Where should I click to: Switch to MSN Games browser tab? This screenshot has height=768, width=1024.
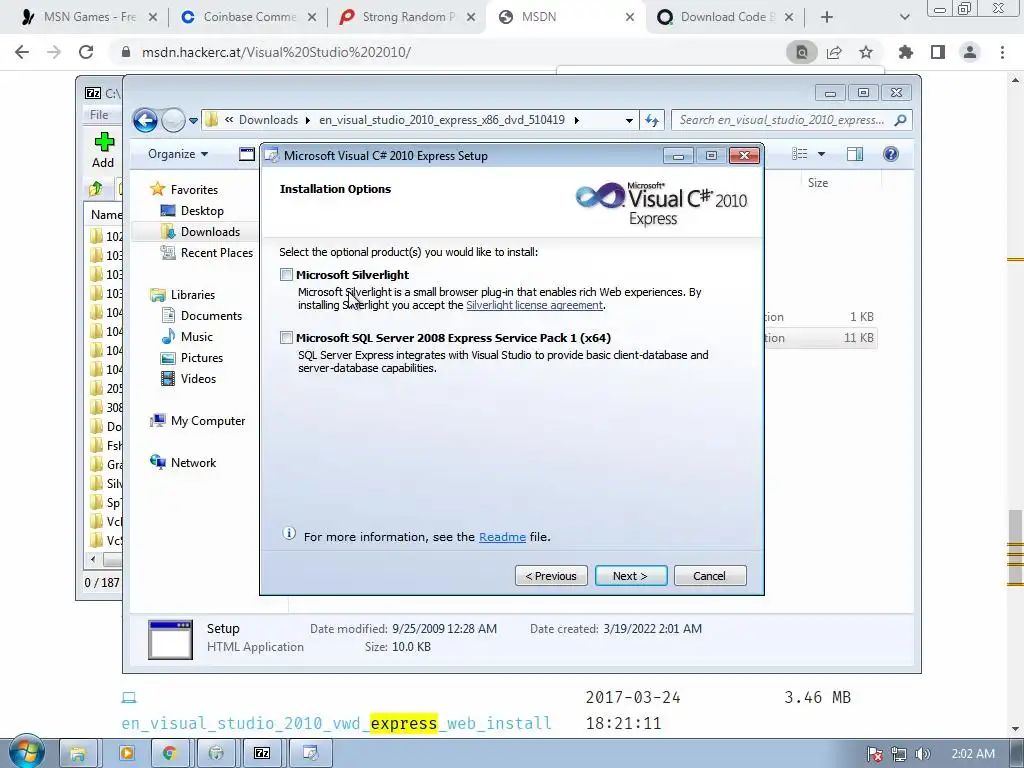click(89, 17)
